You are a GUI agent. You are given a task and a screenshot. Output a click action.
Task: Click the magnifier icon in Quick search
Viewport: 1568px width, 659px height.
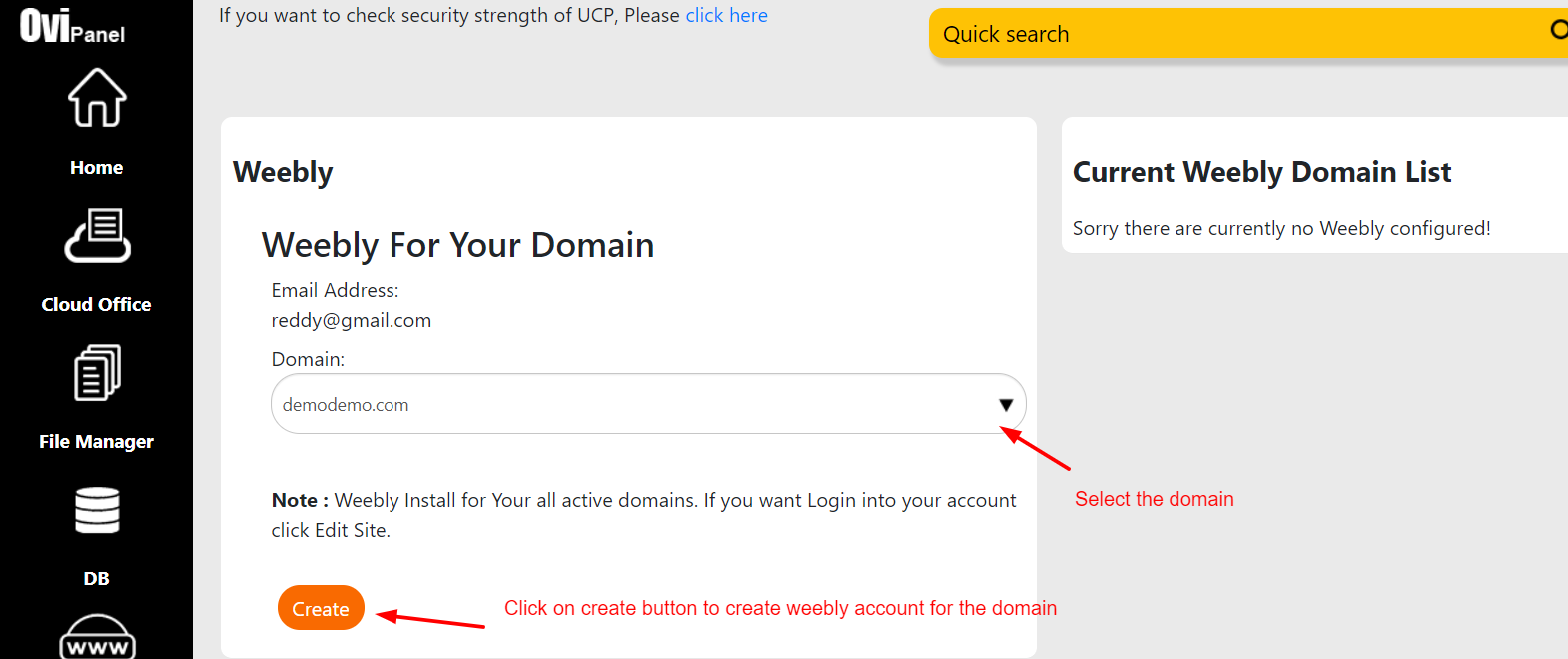click(1557, 30)
